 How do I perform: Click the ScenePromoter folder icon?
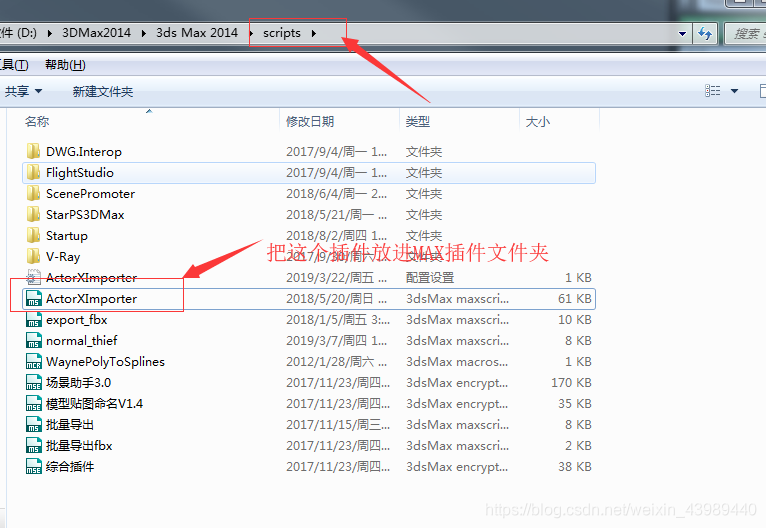(x=33, y=193)
